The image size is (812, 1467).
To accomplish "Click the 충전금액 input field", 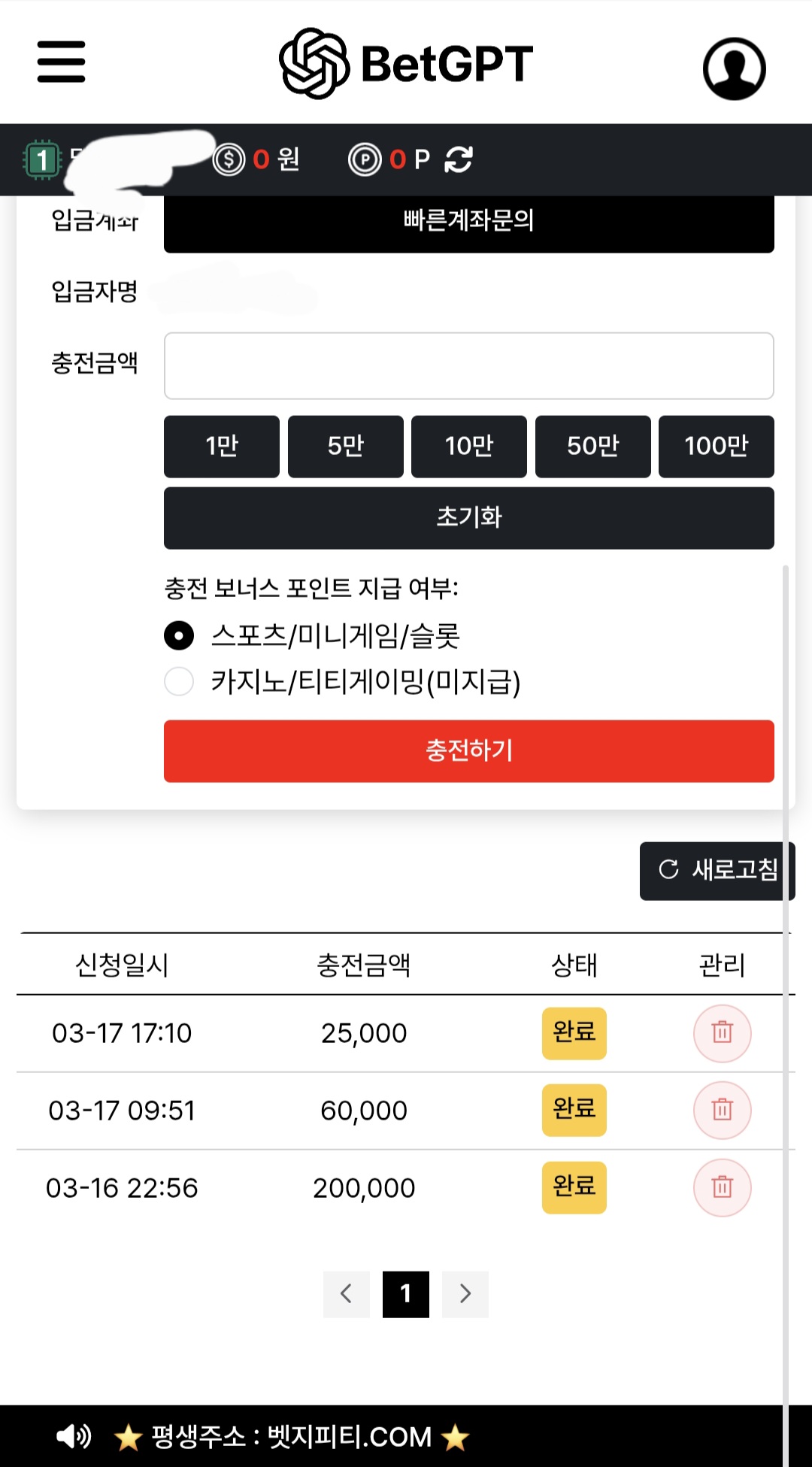I will click(x=469, y=366).
